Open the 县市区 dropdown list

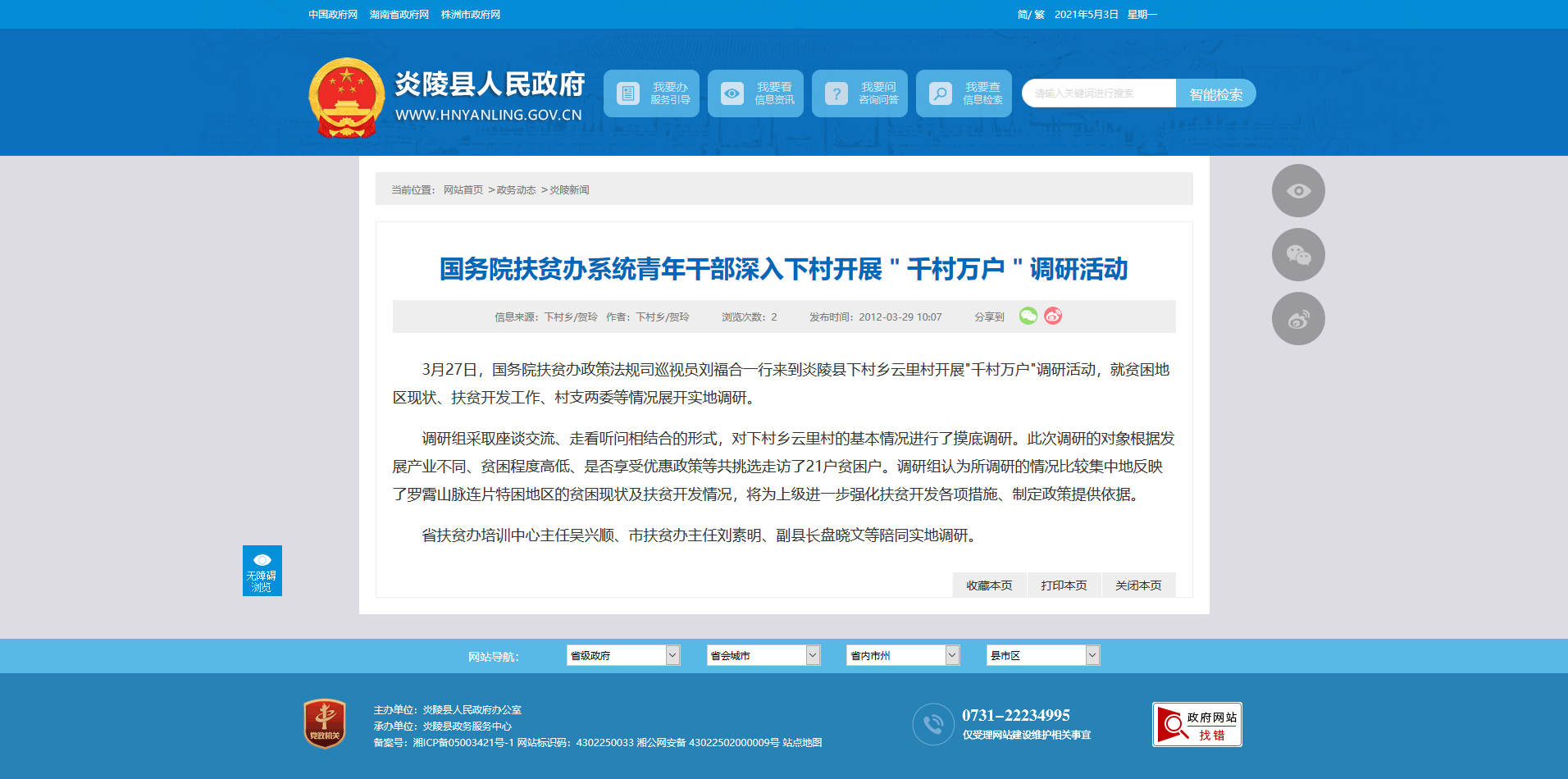click(1042, 655)
